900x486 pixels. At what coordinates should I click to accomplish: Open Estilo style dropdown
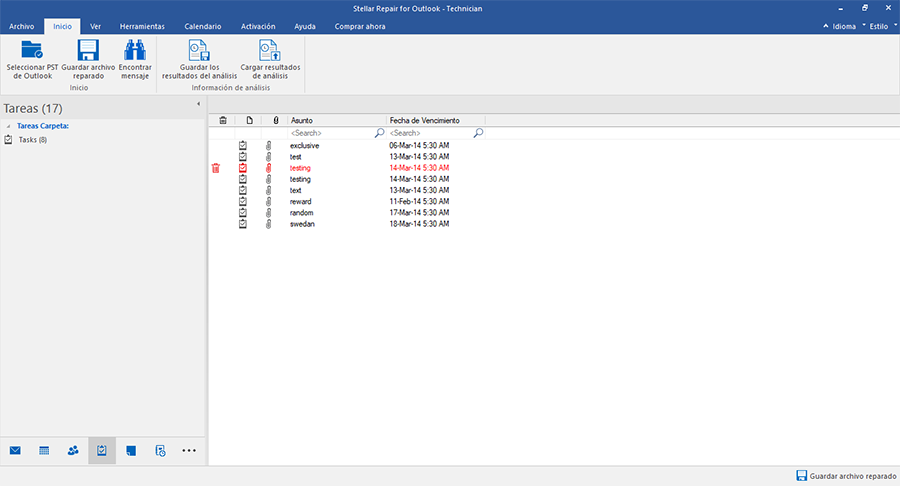(x=879, y=26)
